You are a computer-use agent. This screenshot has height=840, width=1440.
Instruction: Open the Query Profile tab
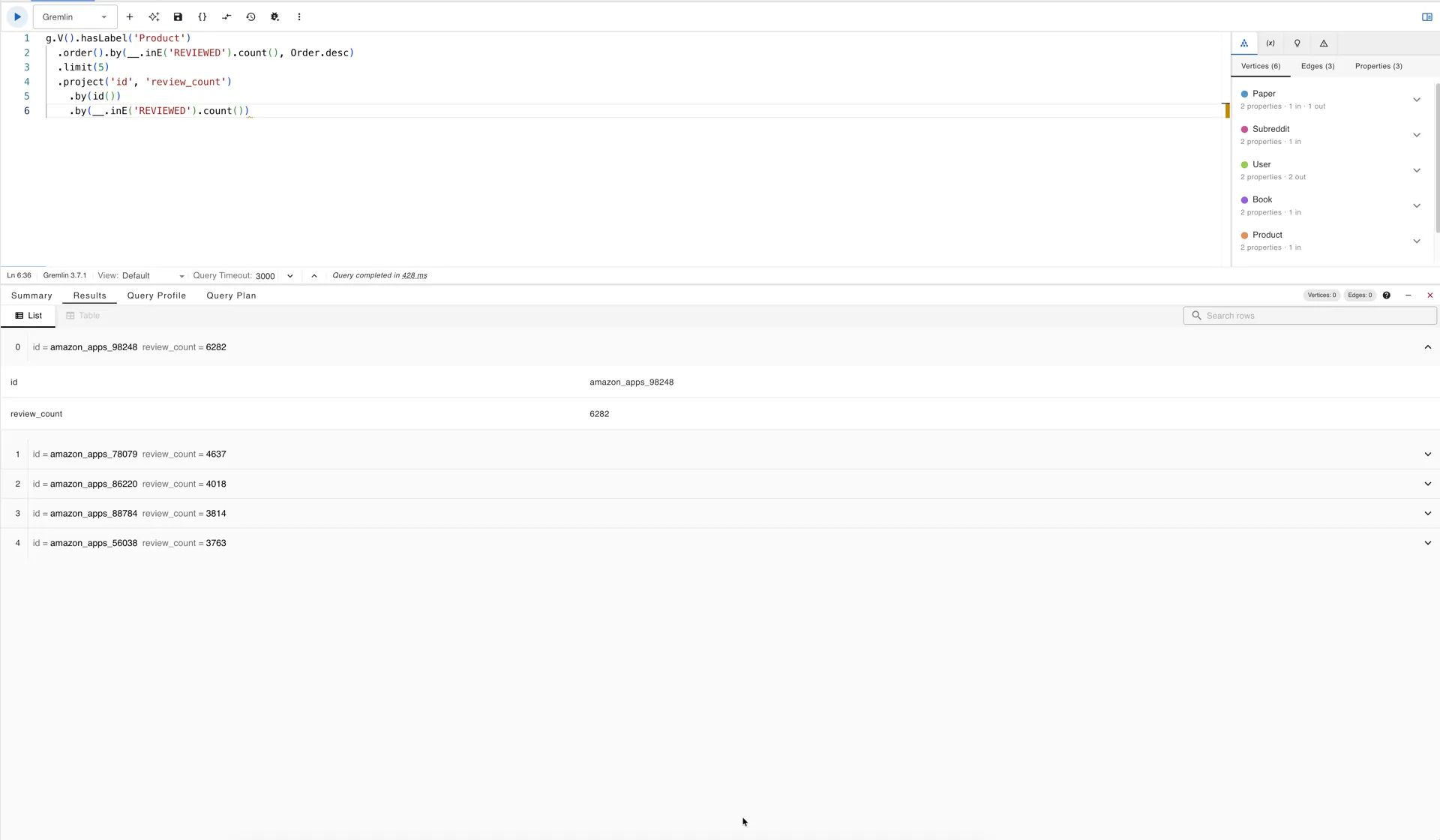pyautogui.click(x=157, y=295)
